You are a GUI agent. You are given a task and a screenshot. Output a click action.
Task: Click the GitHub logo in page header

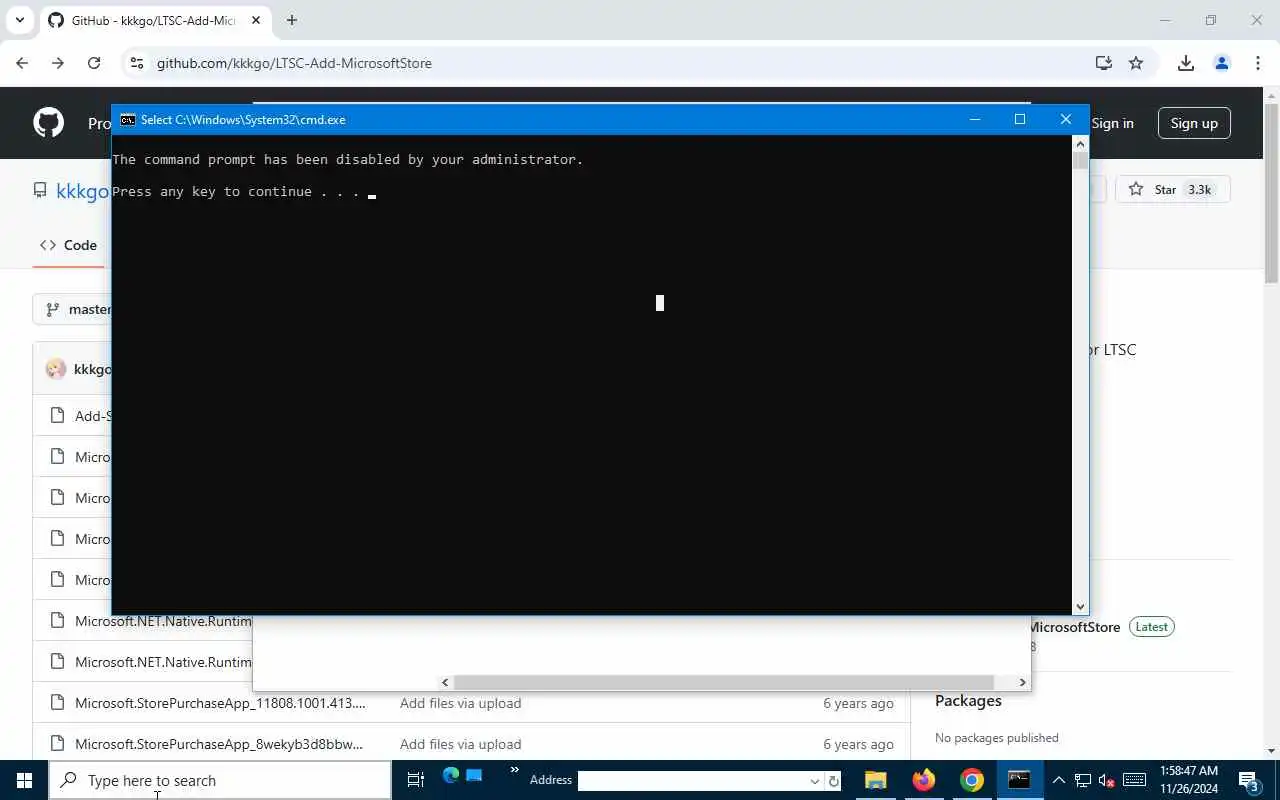pos(48,123)
